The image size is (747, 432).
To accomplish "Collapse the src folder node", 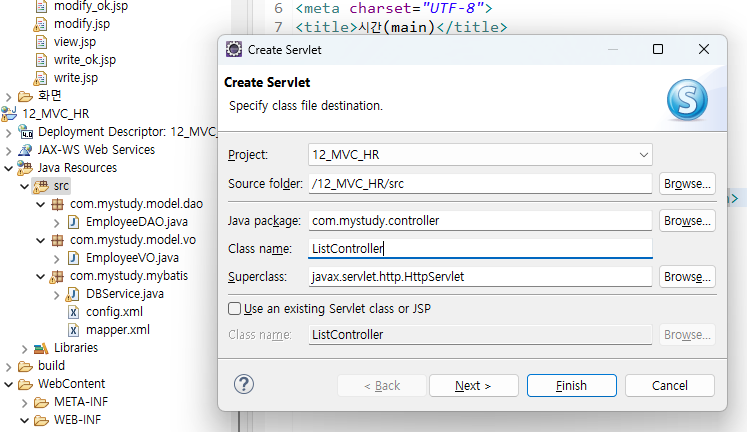I will tap(25, 186).
